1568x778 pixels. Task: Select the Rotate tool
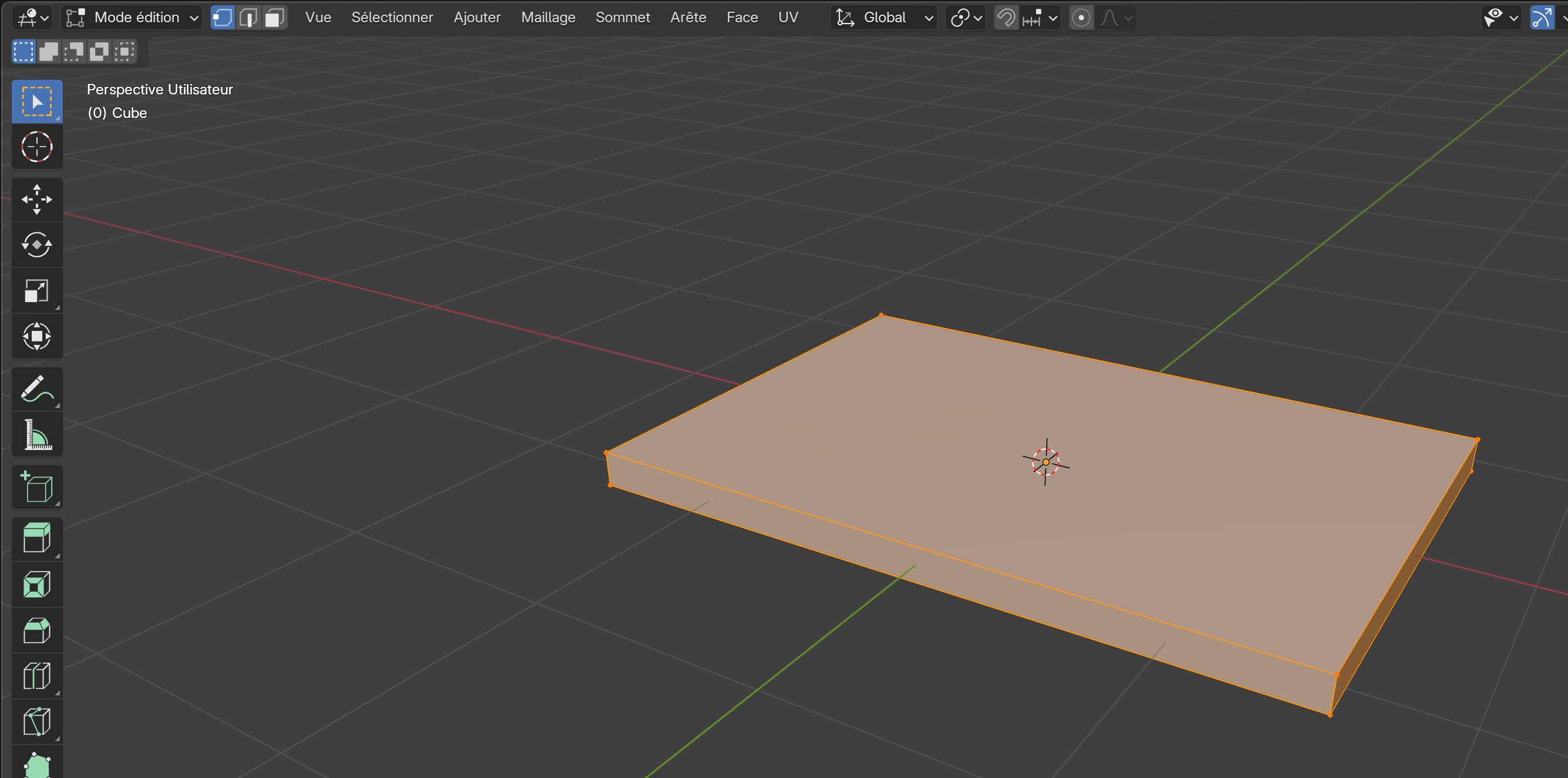(36, 245)
